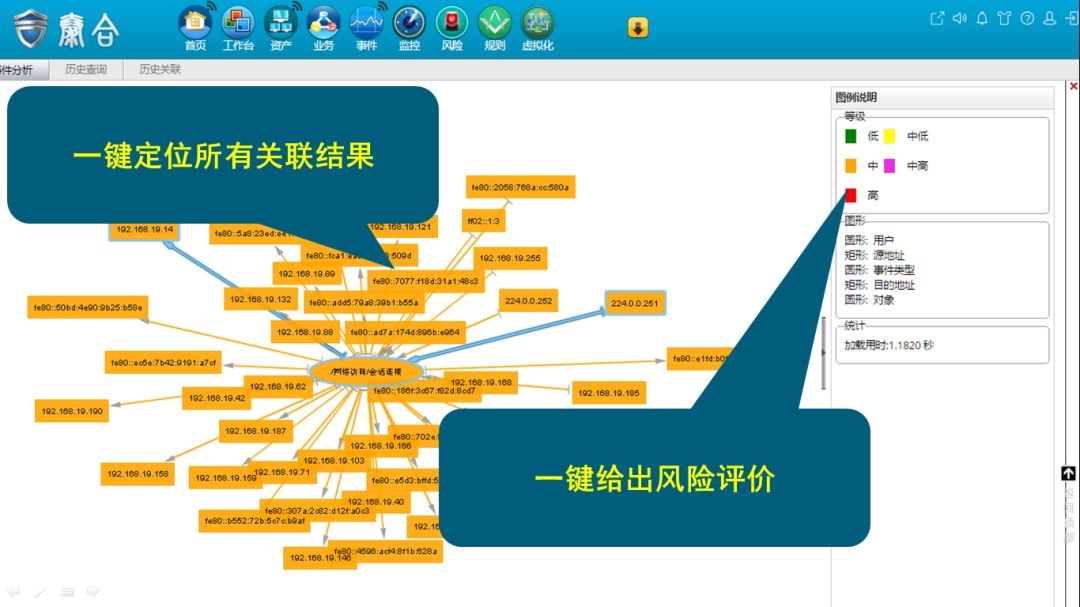The height and width of the screenshot is (607, 1080).
Task: Click the notification bell icon
Action: tap(982, 18)
